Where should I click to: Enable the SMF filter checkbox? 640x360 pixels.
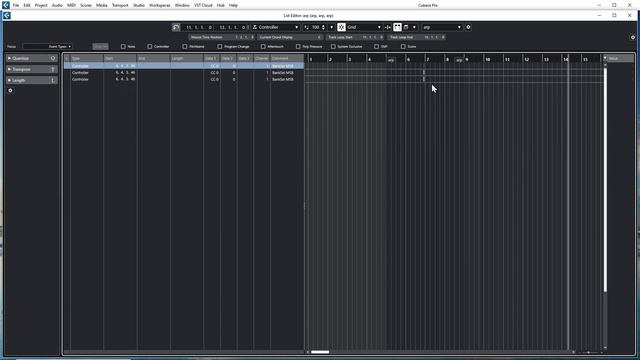click(376, 47)
